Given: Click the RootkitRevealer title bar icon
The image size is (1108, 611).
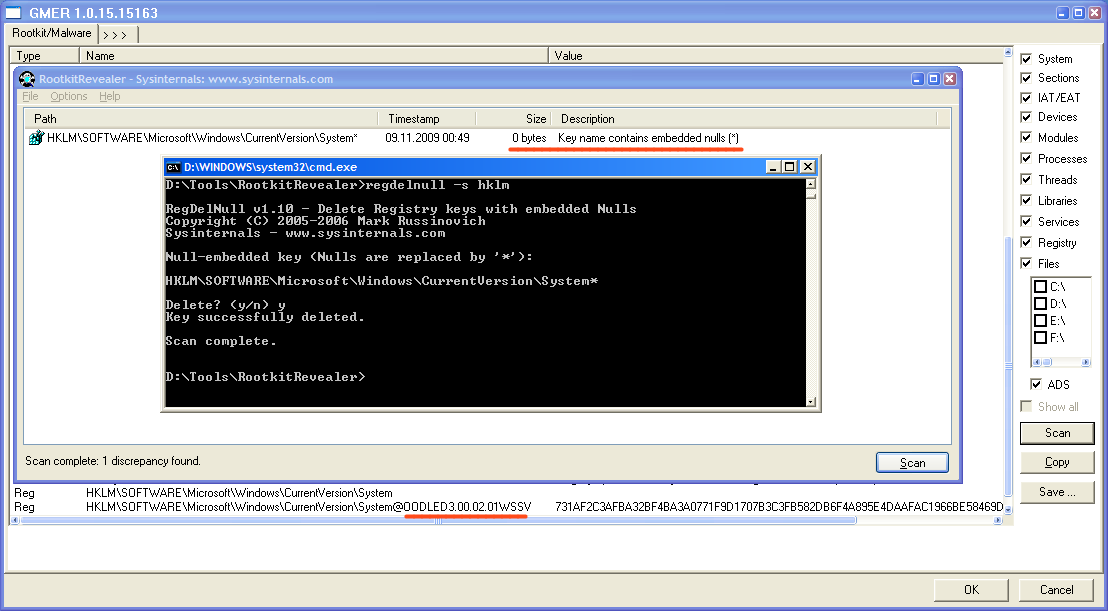Looking at the screenshot, I should [27, 79].
